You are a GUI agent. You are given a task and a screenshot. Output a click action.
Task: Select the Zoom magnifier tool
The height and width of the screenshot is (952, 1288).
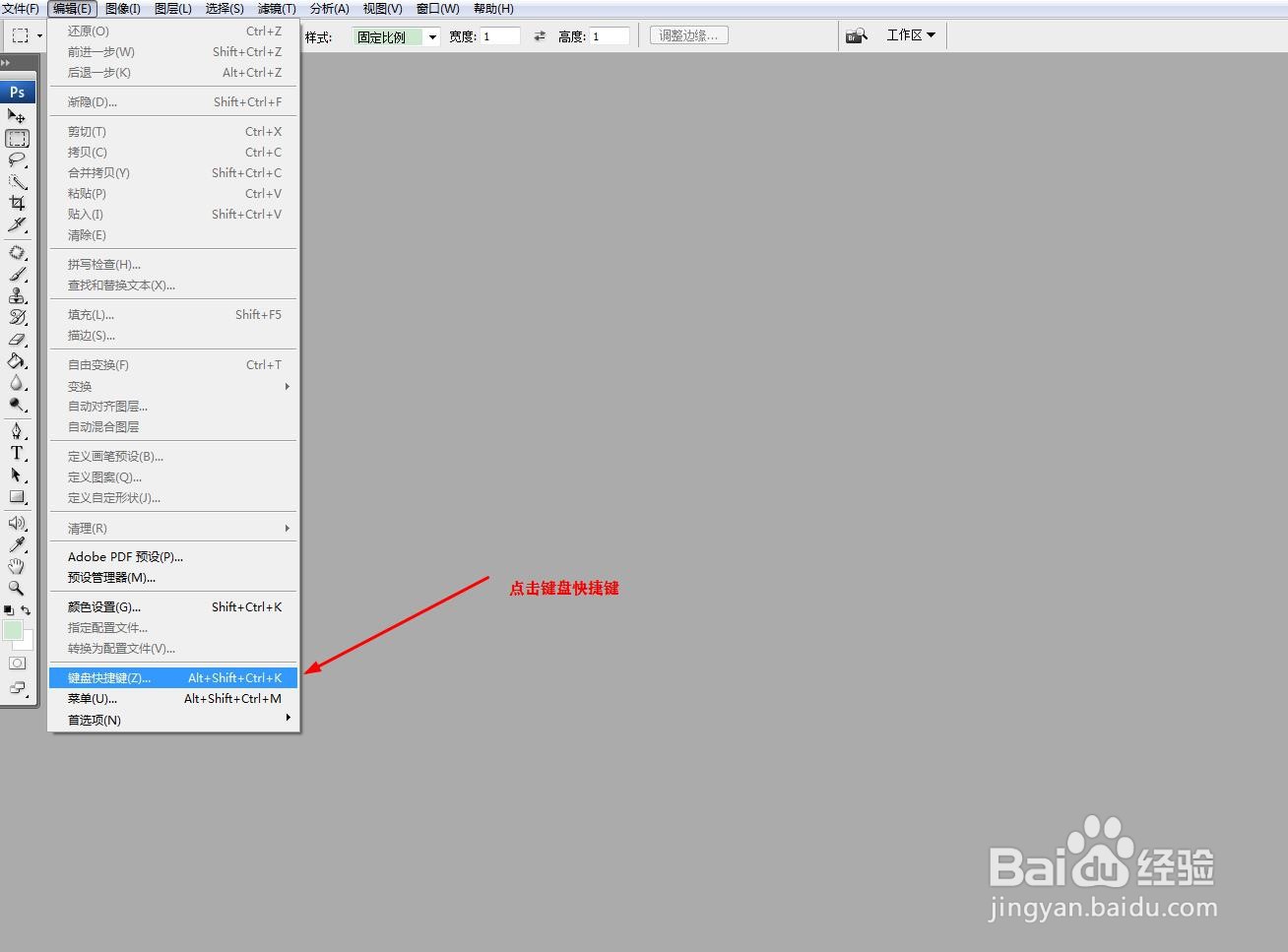tap(17, 588)
